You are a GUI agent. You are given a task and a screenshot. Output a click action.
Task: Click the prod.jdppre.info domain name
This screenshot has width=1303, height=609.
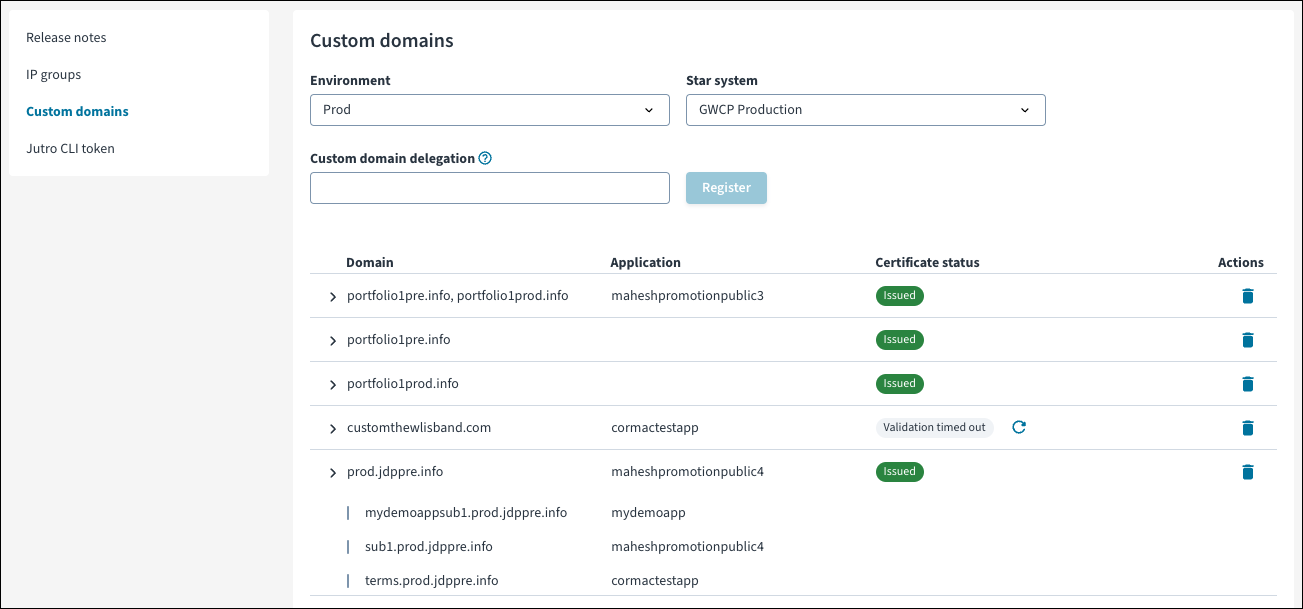(395, 472)
